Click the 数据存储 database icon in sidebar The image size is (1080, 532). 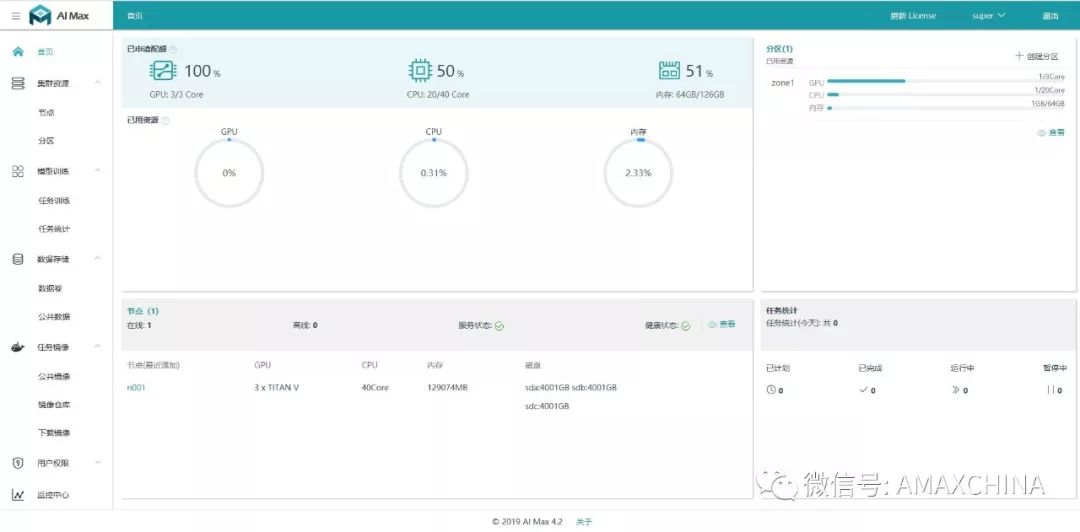(19, 260)
